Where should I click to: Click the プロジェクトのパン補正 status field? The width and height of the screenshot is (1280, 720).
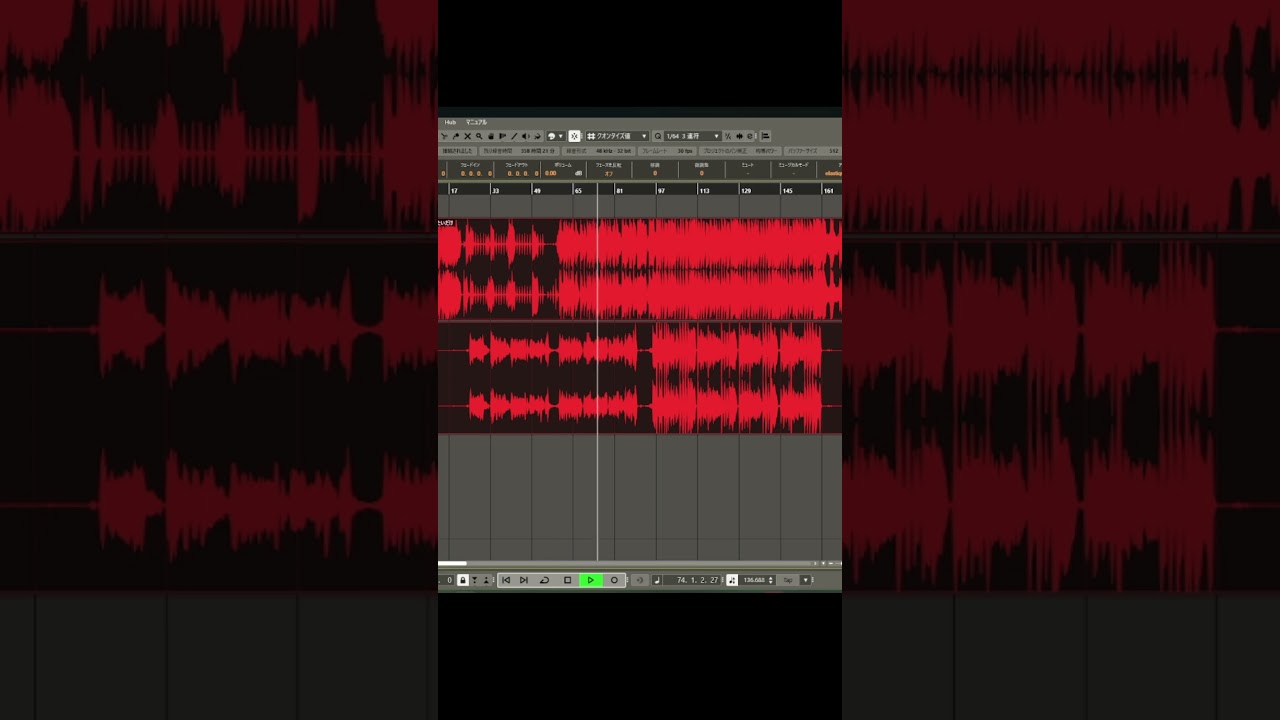tap(740, 151)
